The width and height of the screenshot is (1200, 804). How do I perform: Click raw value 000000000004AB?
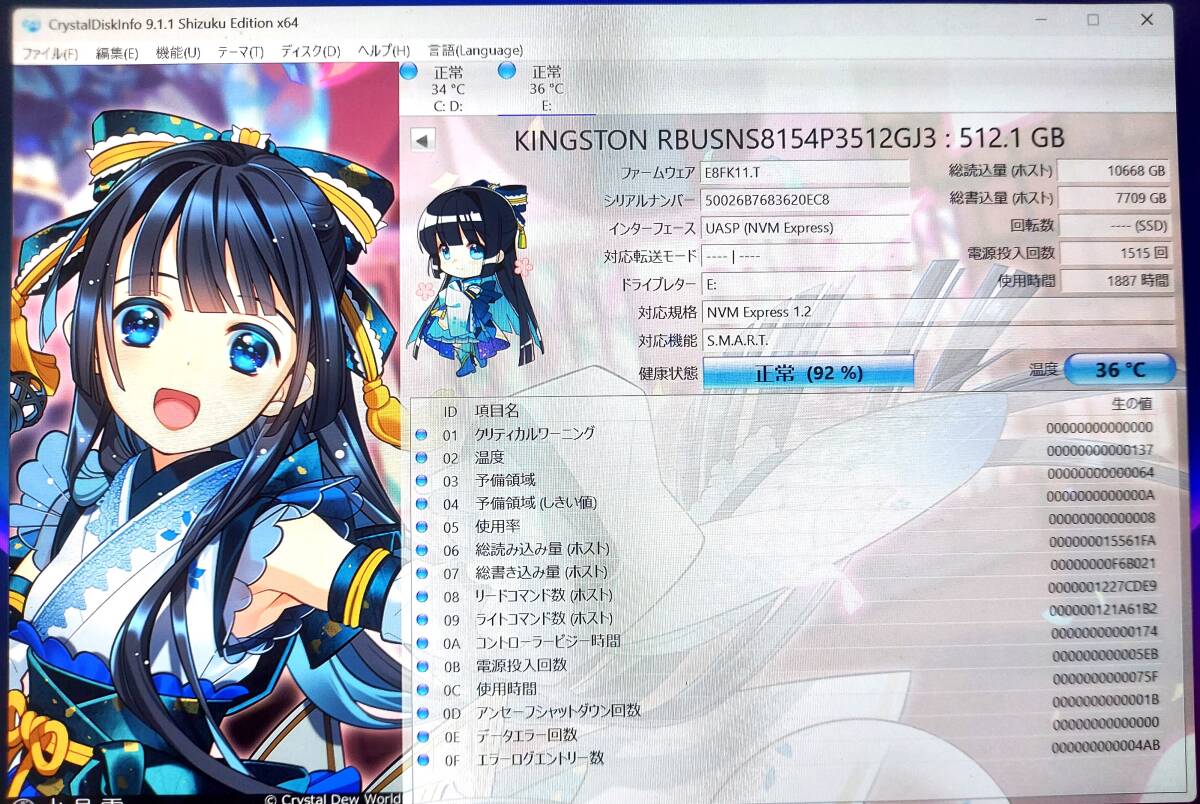coord(1106,745)
